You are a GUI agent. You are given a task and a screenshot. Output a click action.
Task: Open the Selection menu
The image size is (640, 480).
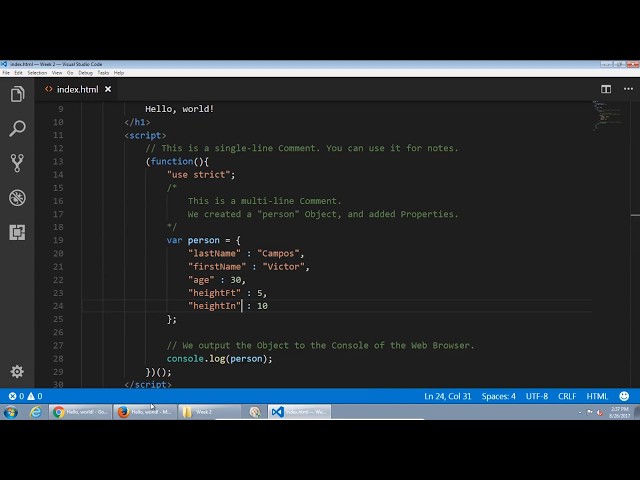[x=37, y=73]
